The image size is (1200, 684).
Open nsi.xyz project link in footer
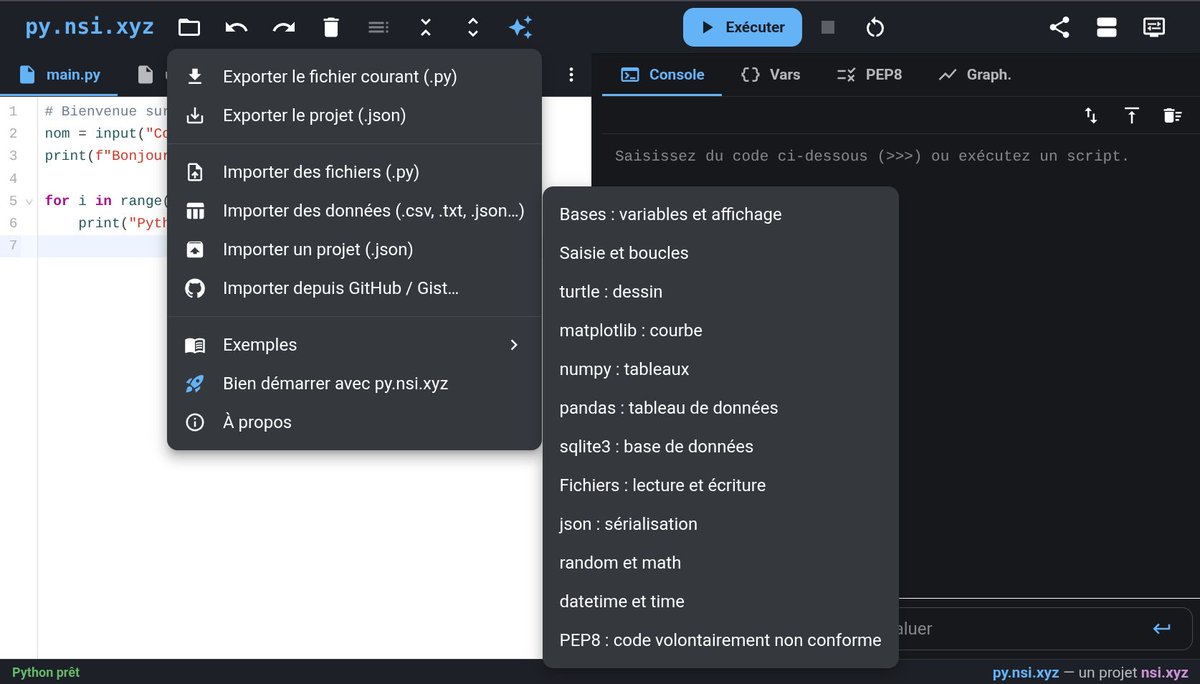pyautogui.click(x=1164, y=673)
